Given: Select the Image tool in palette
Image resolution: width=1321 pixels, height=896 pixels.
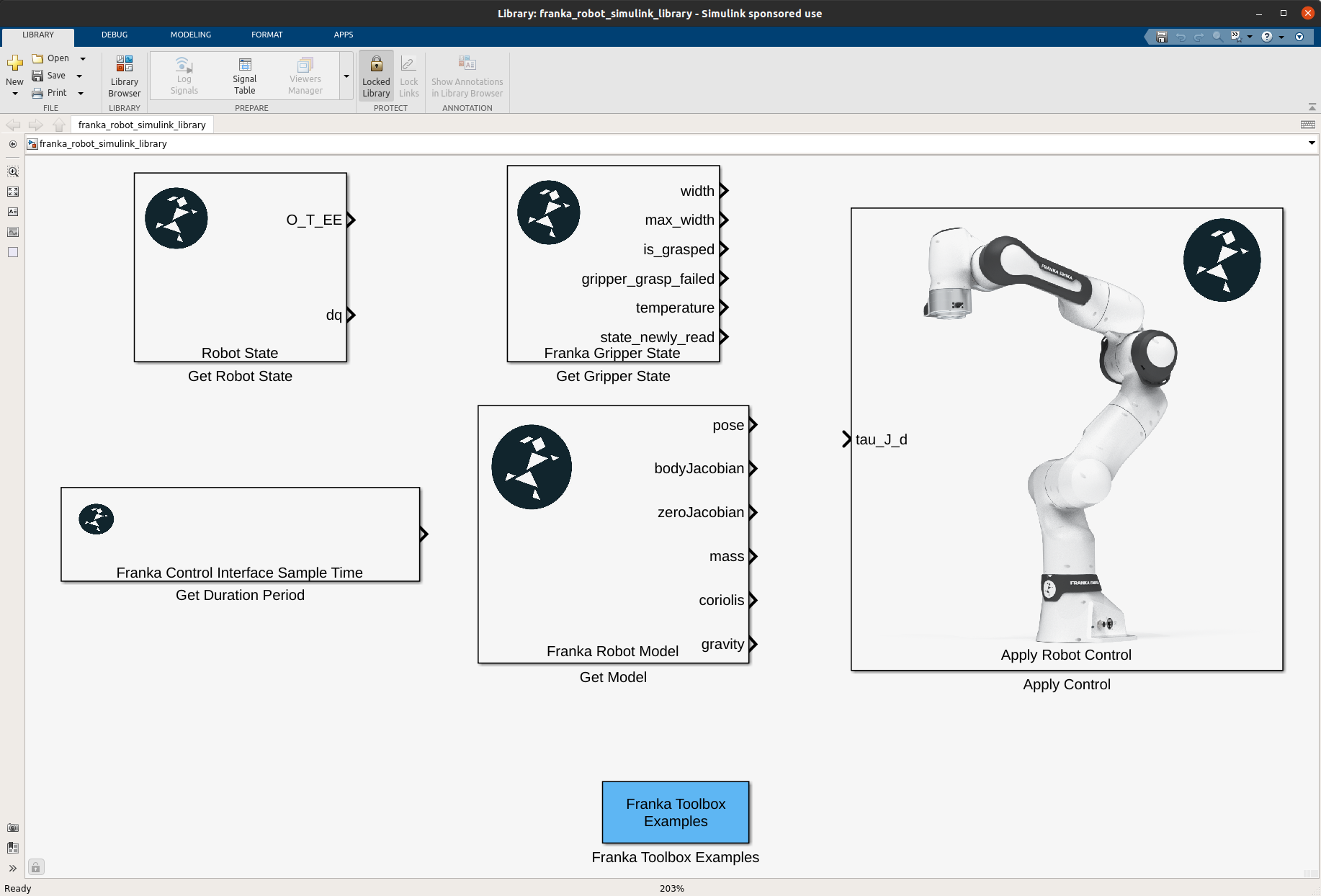Looking at the screenshot, I should click(13, 232).
